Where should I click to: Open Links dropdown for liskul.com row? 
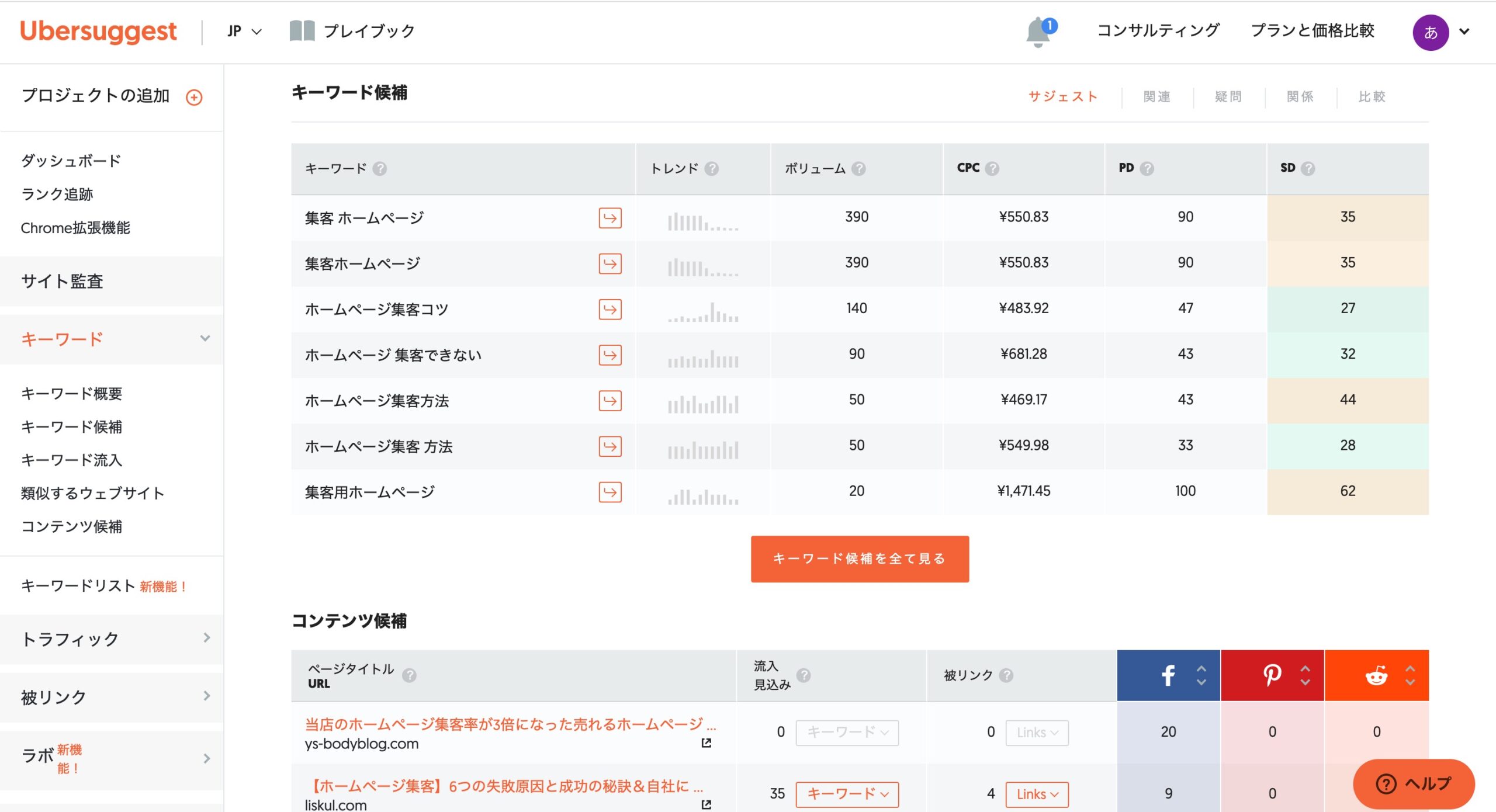point(1037,794)
